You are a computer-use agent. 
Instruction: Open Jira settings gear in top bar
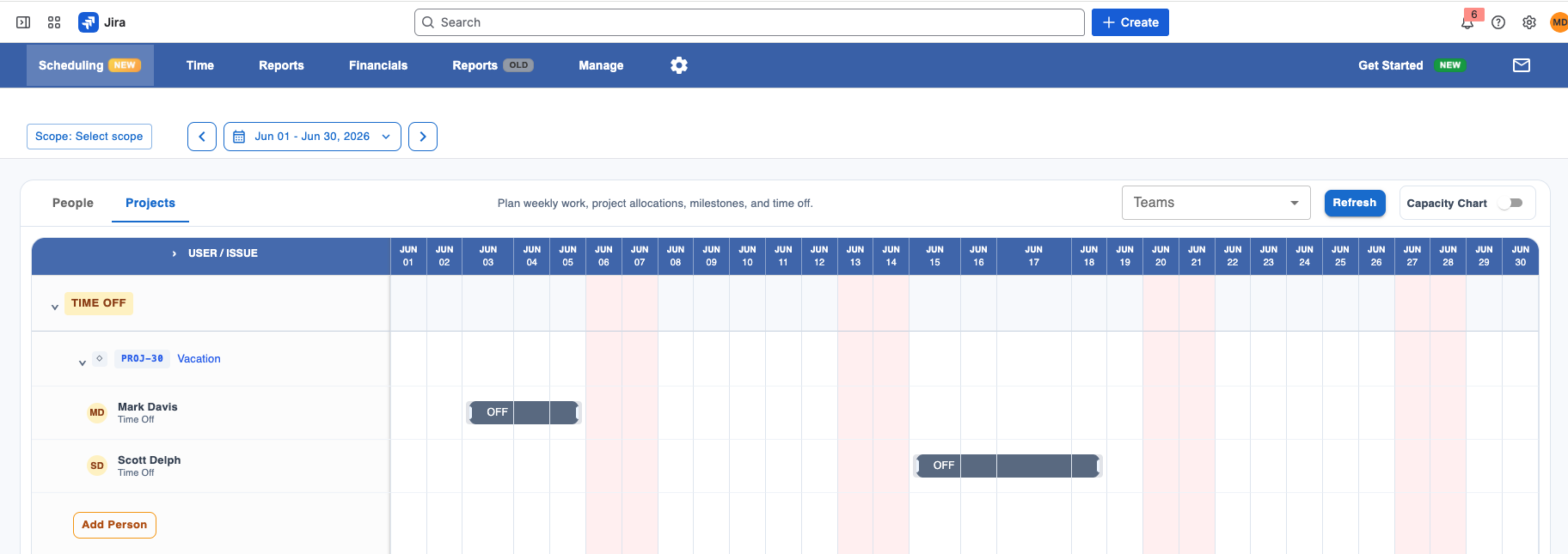coord(1529,22)
